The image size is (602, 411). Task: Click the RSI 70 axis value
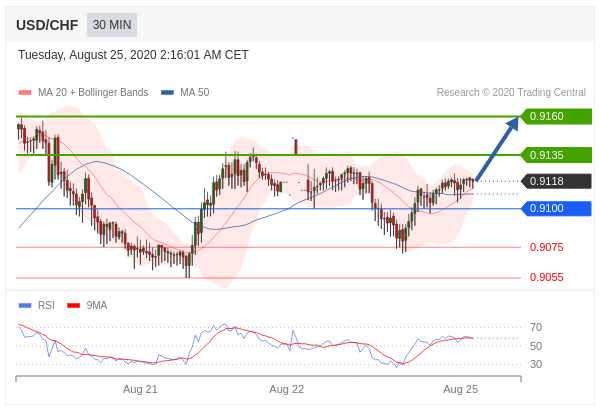(x=536, y=327)
